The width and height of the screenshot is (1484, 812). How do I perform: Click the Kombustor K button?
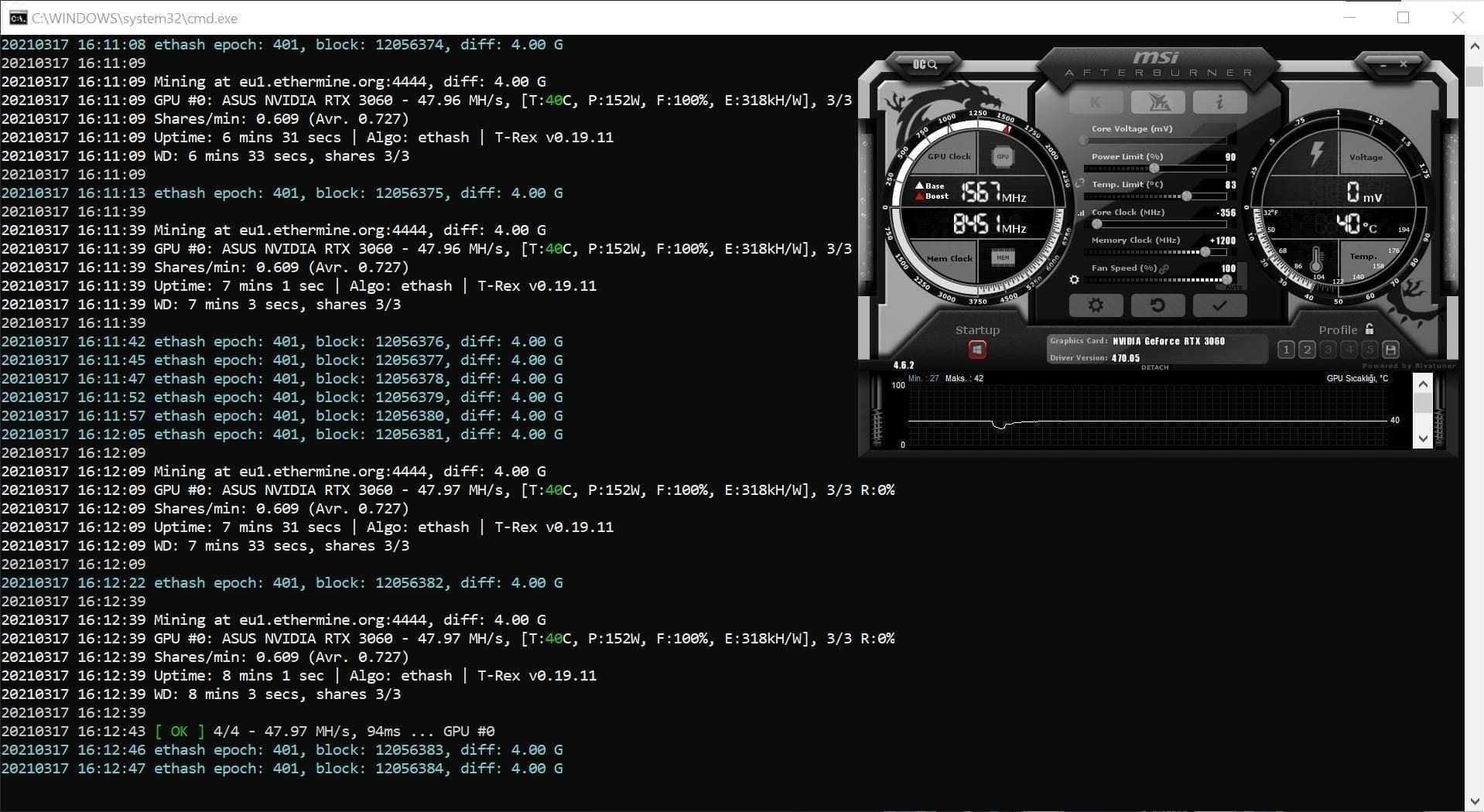(1096, 102)
